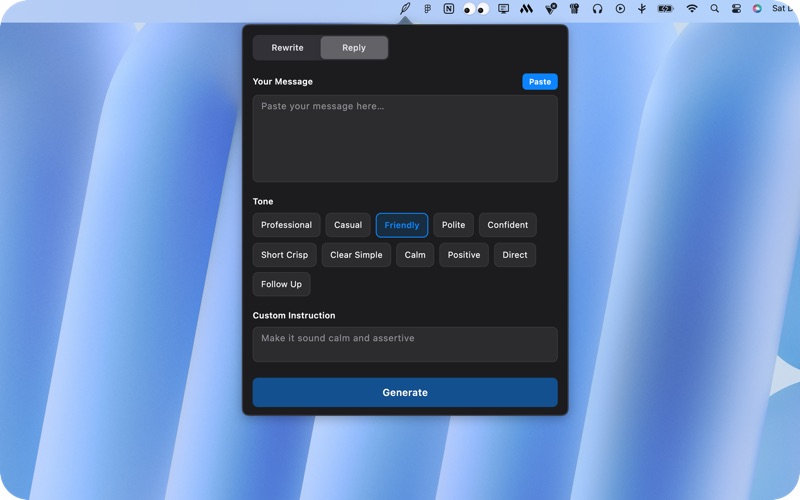800x500 pixels.
Task: Focus the Your Message text area
Action: click(405, 138)
